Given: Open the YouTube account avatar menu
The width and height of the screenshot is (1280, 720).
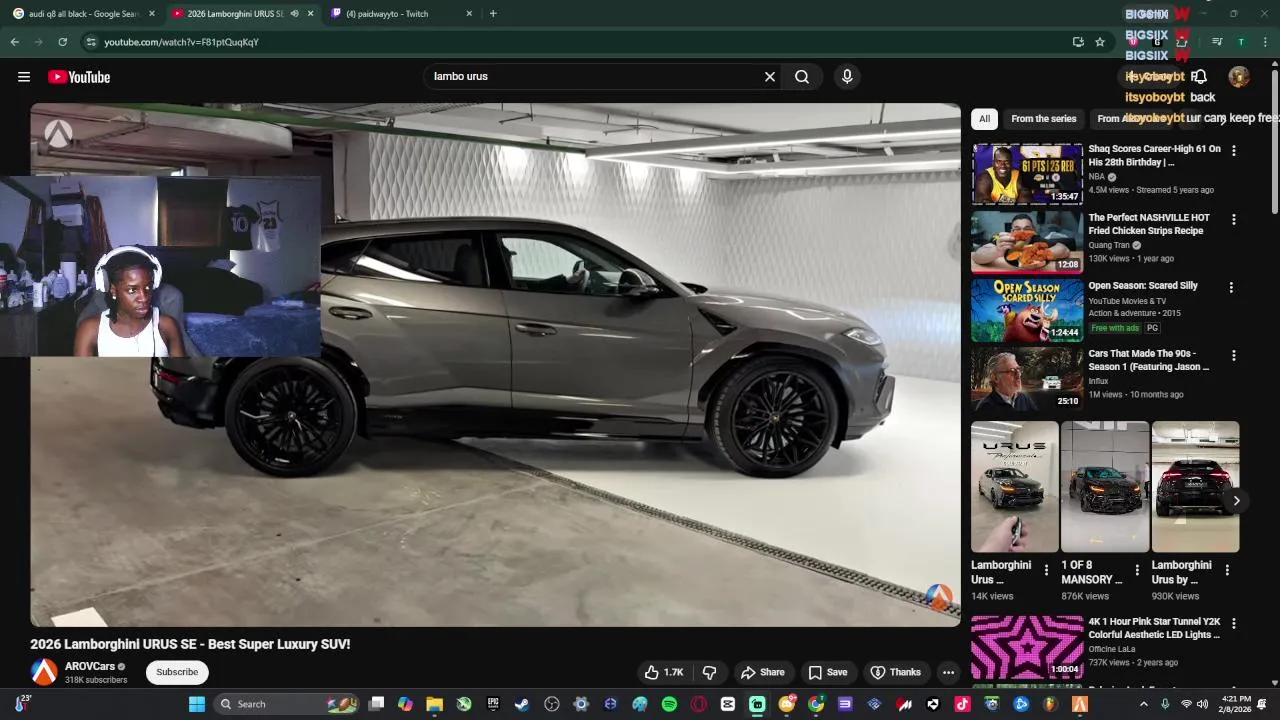Looking at the screenshot, I should 1239,77.
